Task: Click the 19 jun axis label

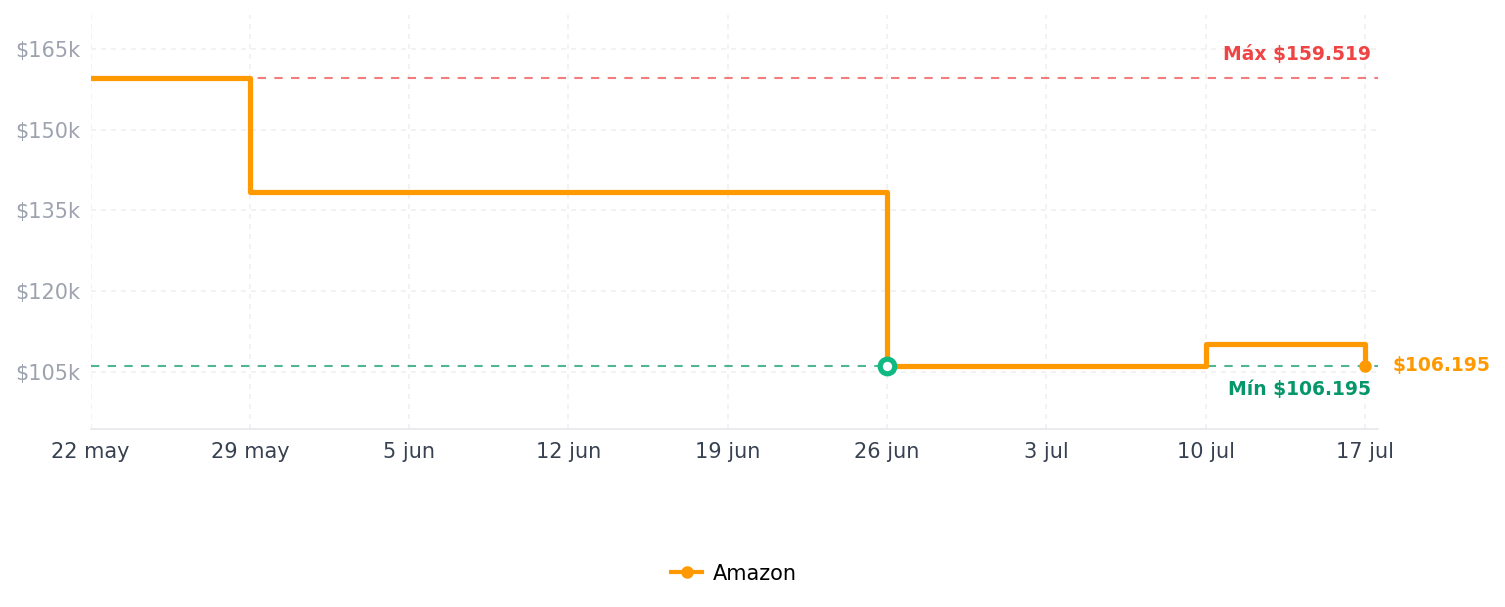Action: tap(728, 452)
